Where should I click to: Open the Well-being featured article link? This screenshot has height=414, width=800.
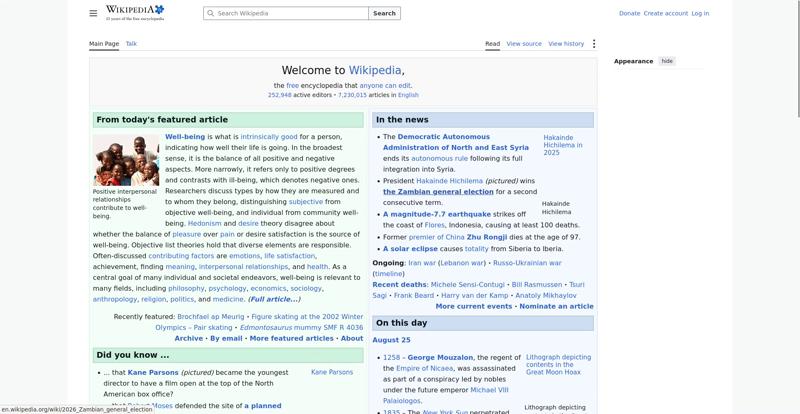pyautogui.click(x=185, y=137)
